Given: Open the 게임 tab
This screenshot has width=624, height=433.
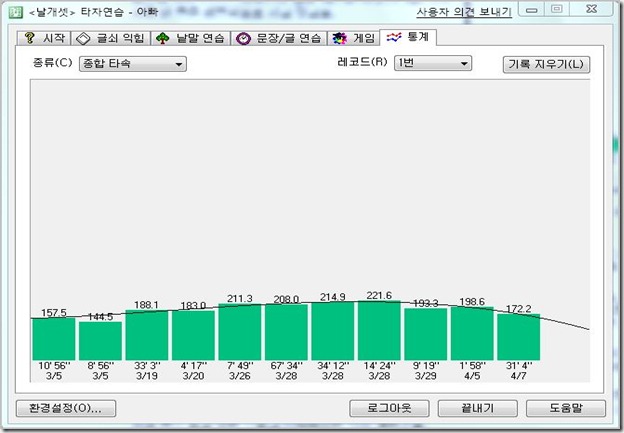Looking at the screenshot, I should 353,38.
